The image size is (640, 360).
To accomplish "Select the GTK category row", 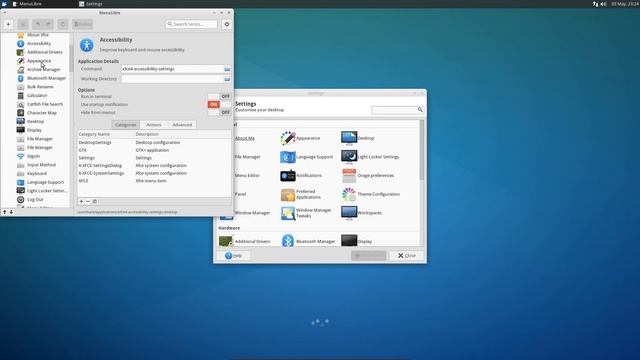I will click(154, 150).
